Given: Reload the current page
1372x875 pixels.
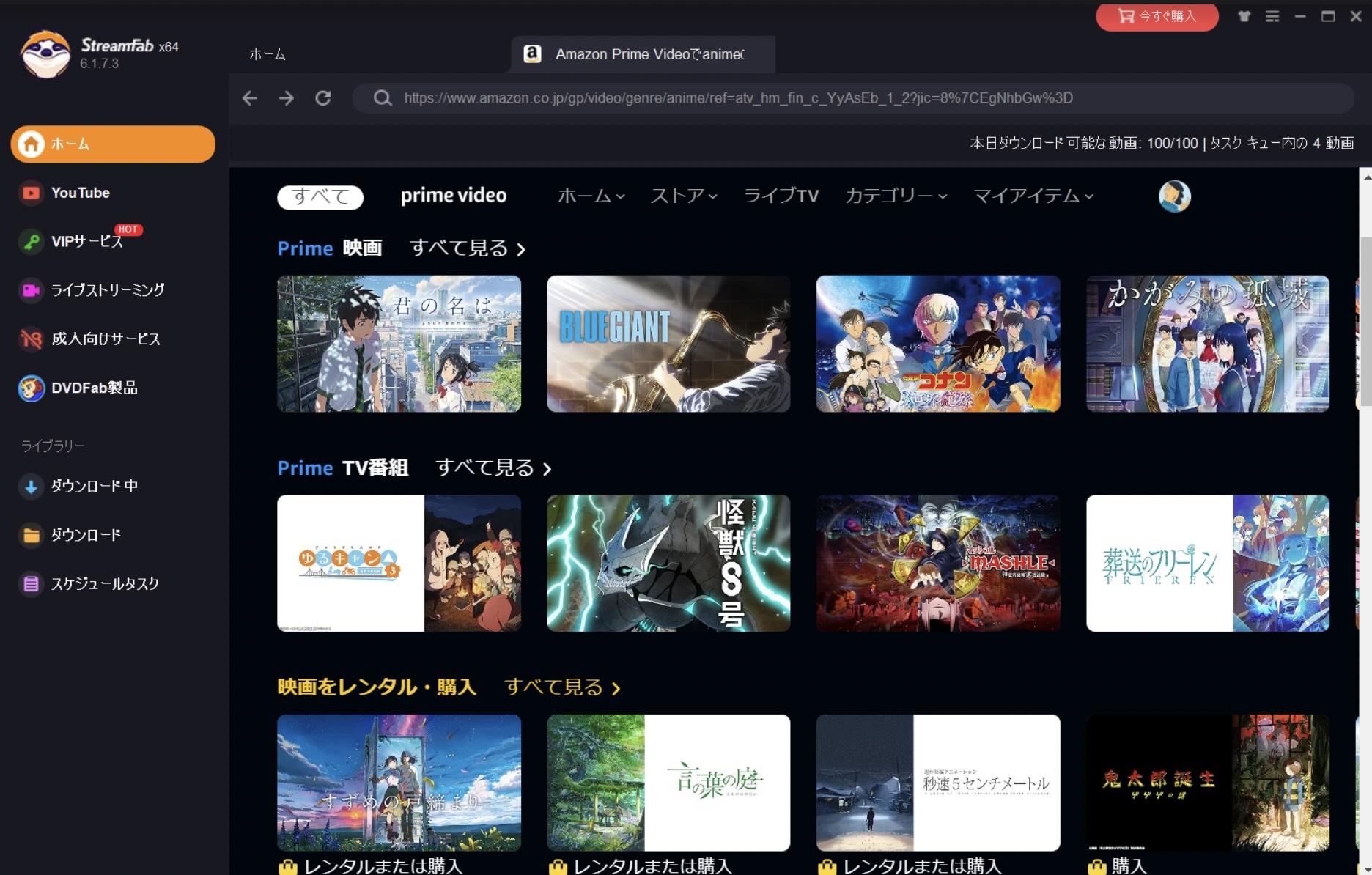Looking at the screenshot, I should 322,97.
